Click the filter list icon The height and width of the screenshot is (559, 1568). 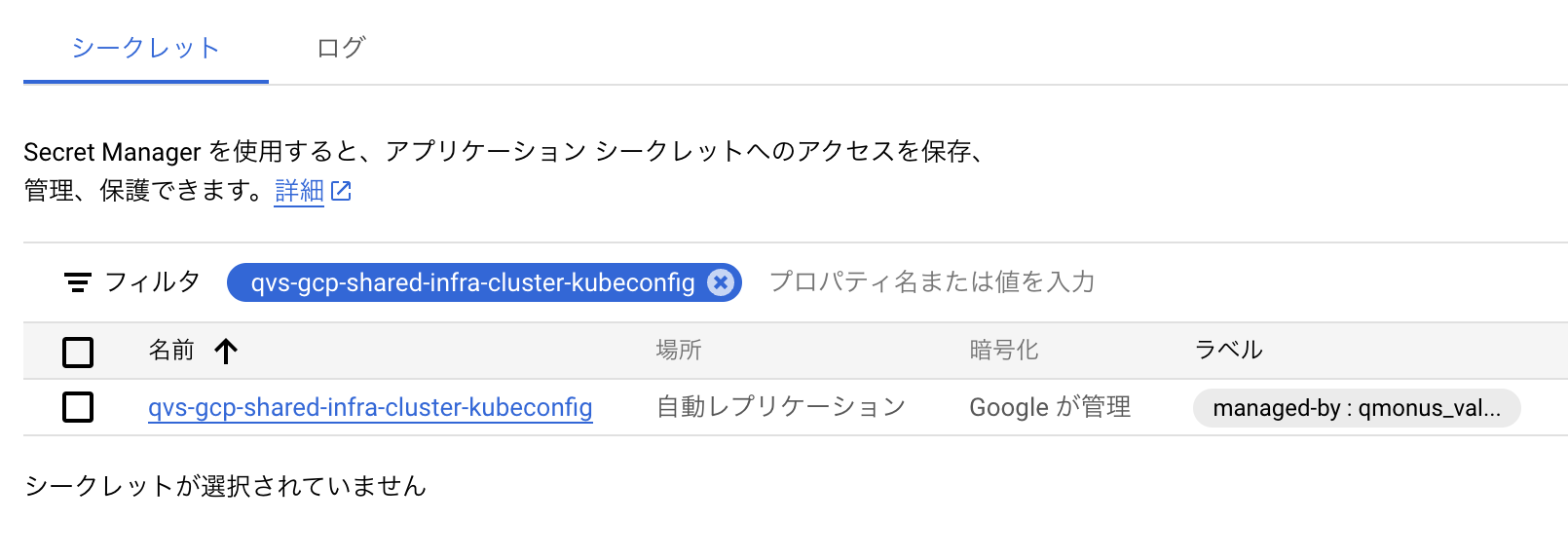tap(78, 282)
